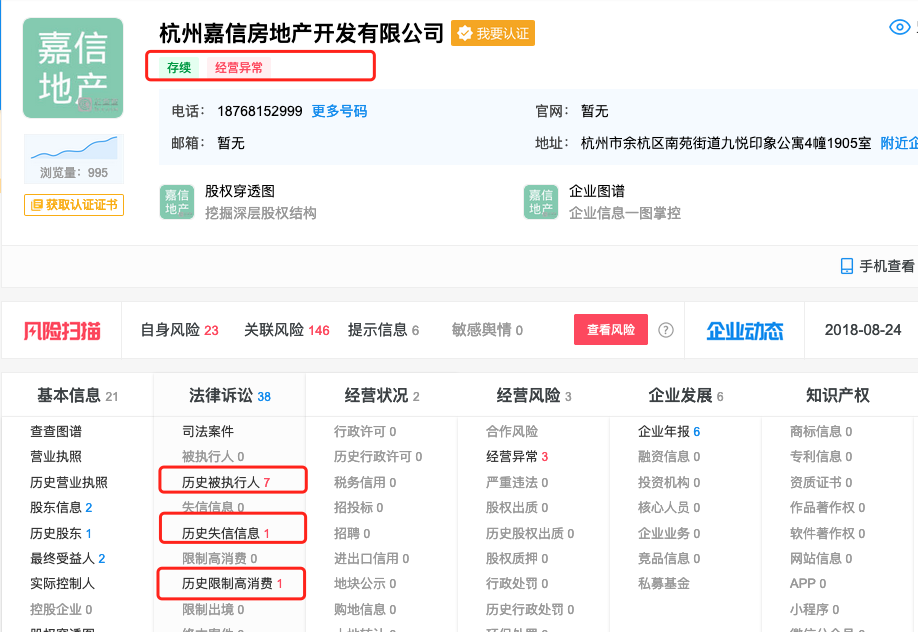Screen dimensions: 918x632
Task: Open the 股权穿透图 icon card
Action: click(177, 202)
